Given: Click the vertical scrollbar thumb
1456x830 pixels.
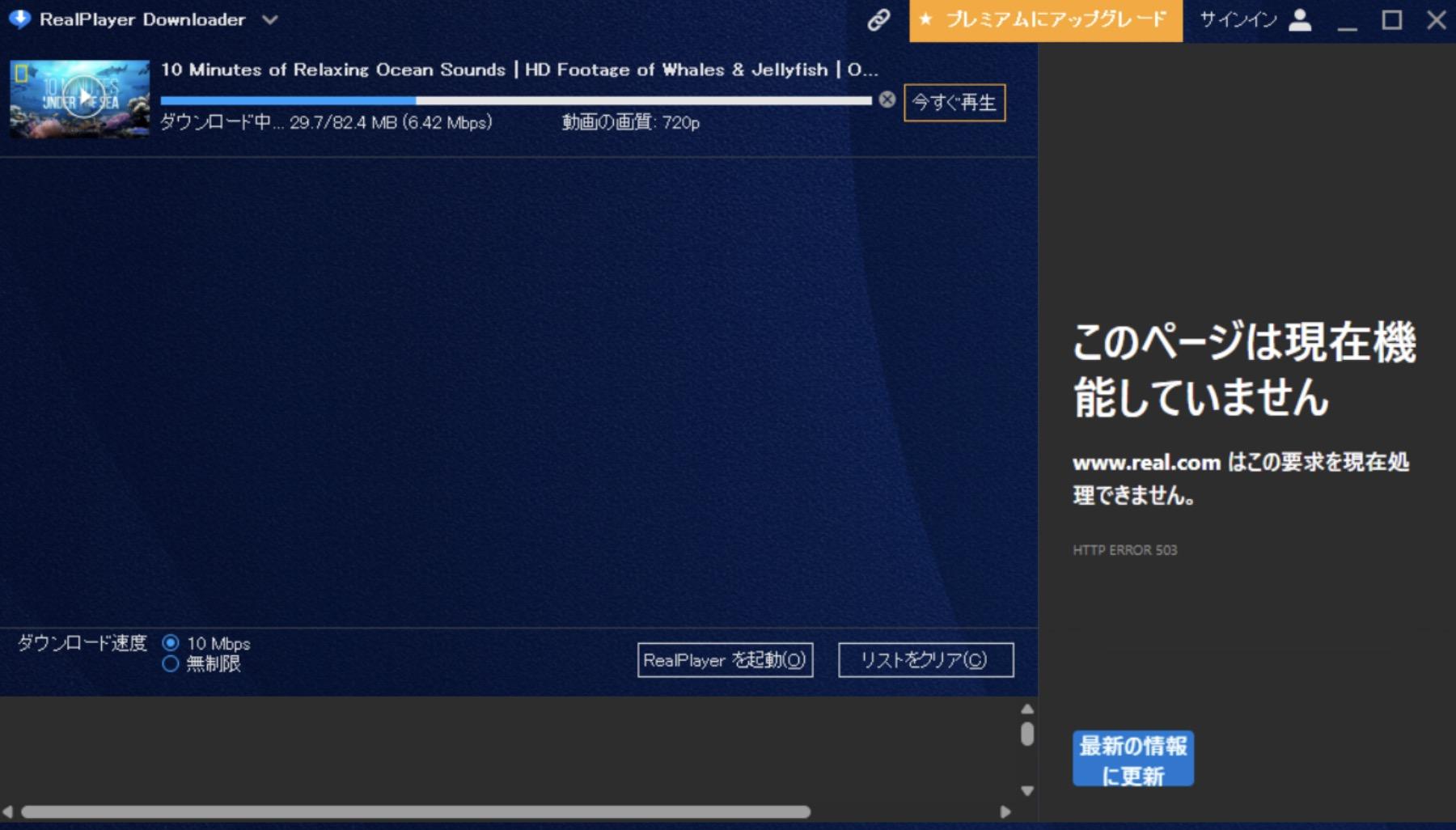Looking at the screenshot, I should click(1027, 734).
